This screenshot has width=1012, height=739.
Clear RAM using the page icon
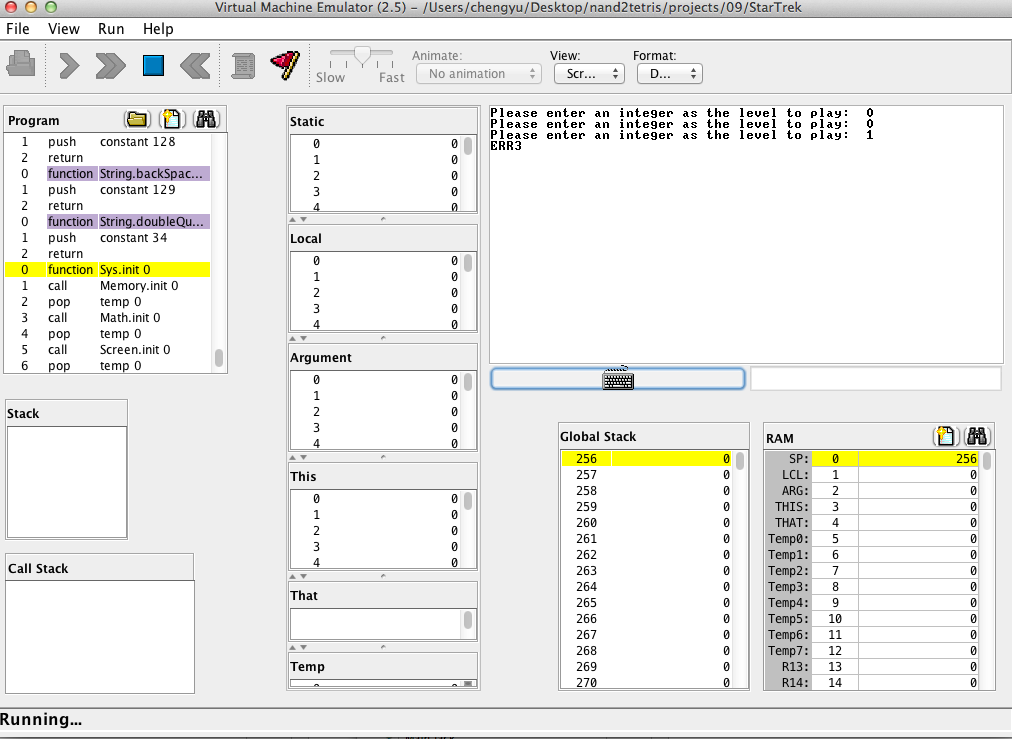pyautogui.click(x=945, y=437)
